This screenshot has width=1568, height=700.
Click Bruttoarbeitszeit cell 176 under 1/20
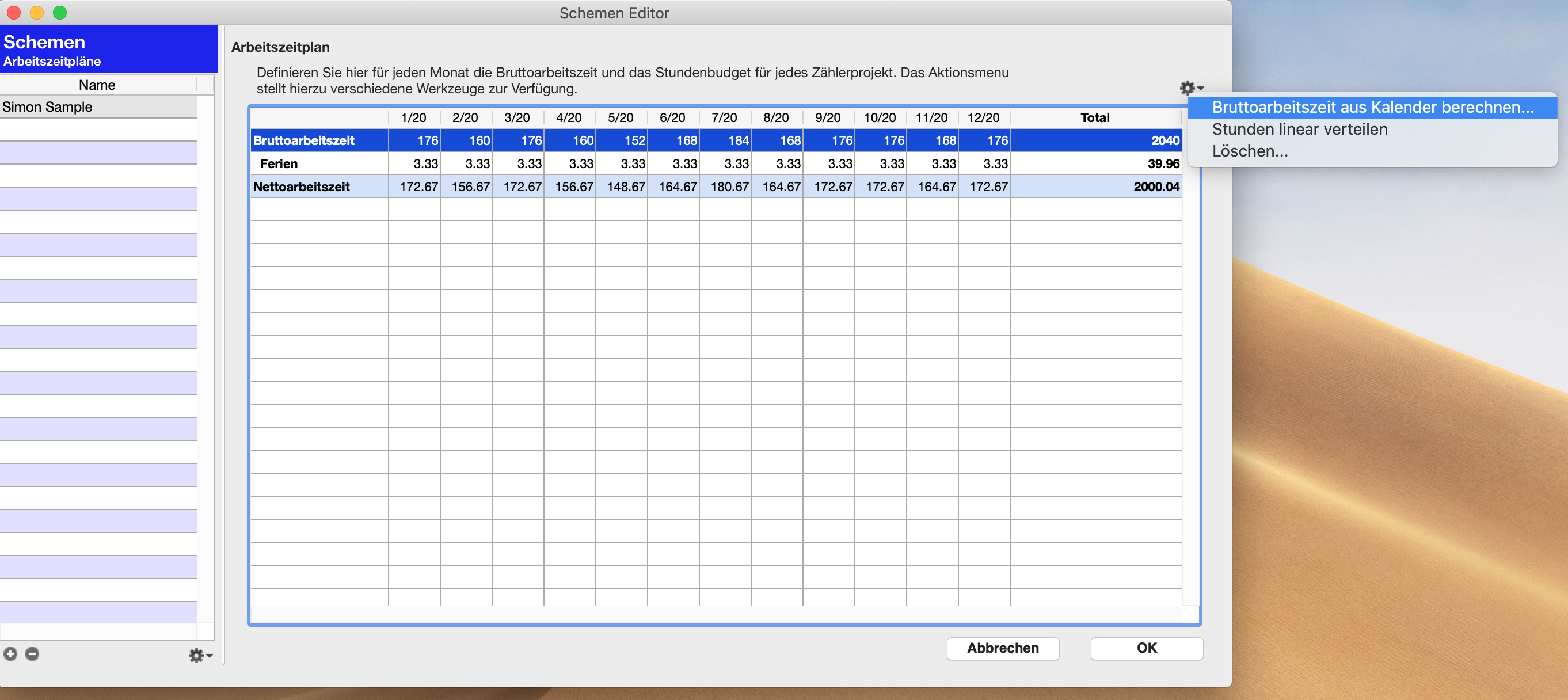click(414, 140)
